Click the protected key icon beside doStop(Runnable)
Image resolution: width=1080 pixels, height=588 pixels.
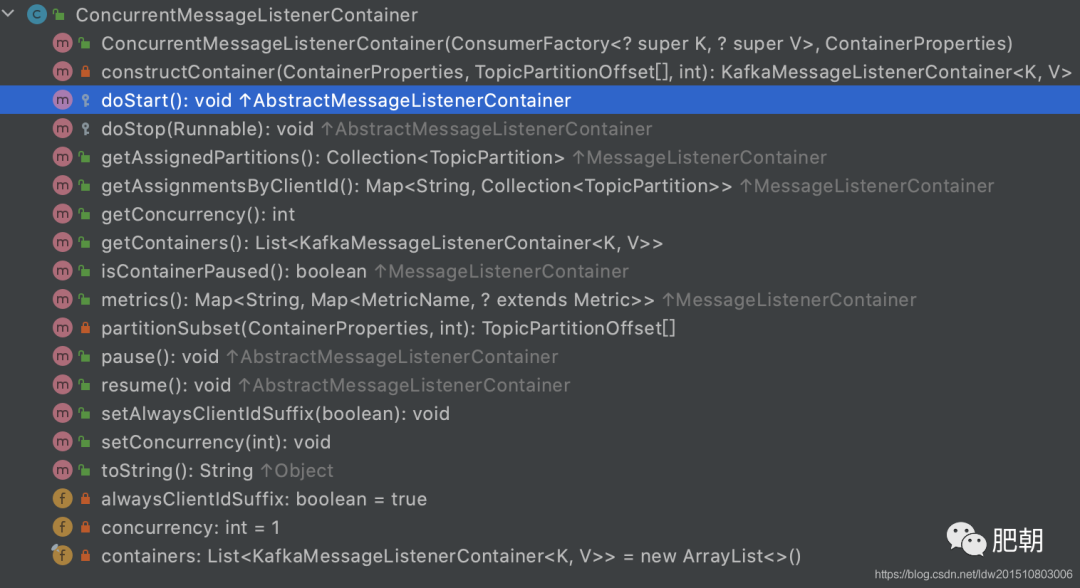85,129
